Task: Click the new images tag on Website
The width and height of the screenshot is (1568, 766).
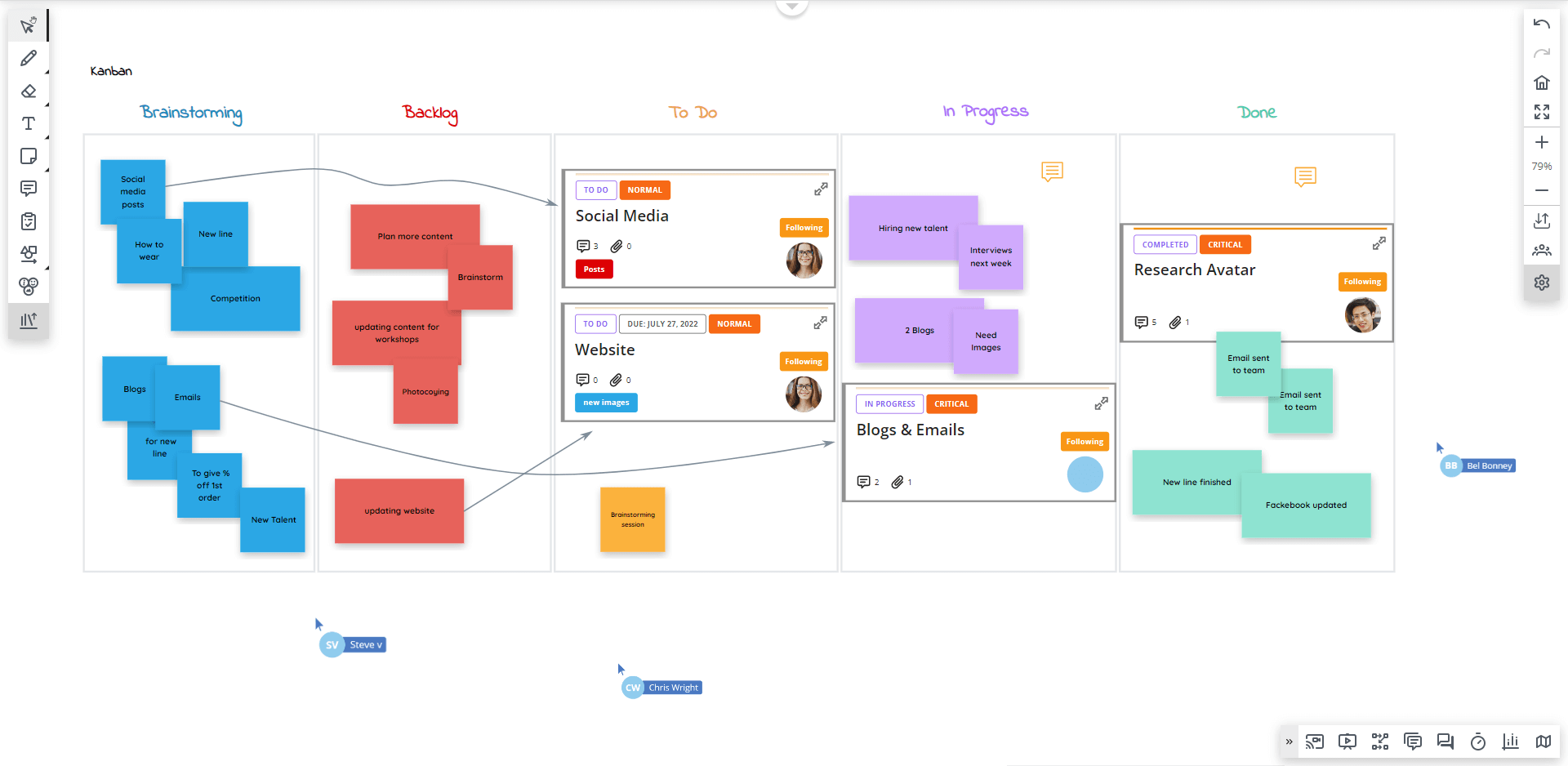Action: (606, 403)
